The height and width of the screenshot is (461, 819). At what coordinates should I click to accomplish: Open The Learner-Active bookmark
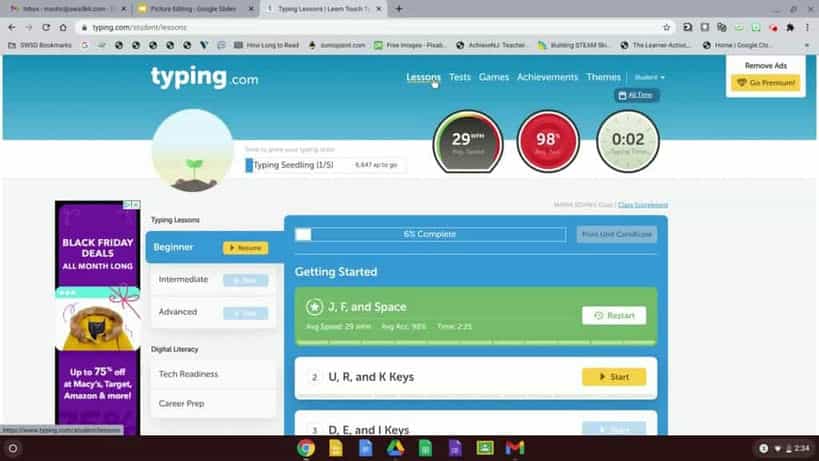pos(656,45)
